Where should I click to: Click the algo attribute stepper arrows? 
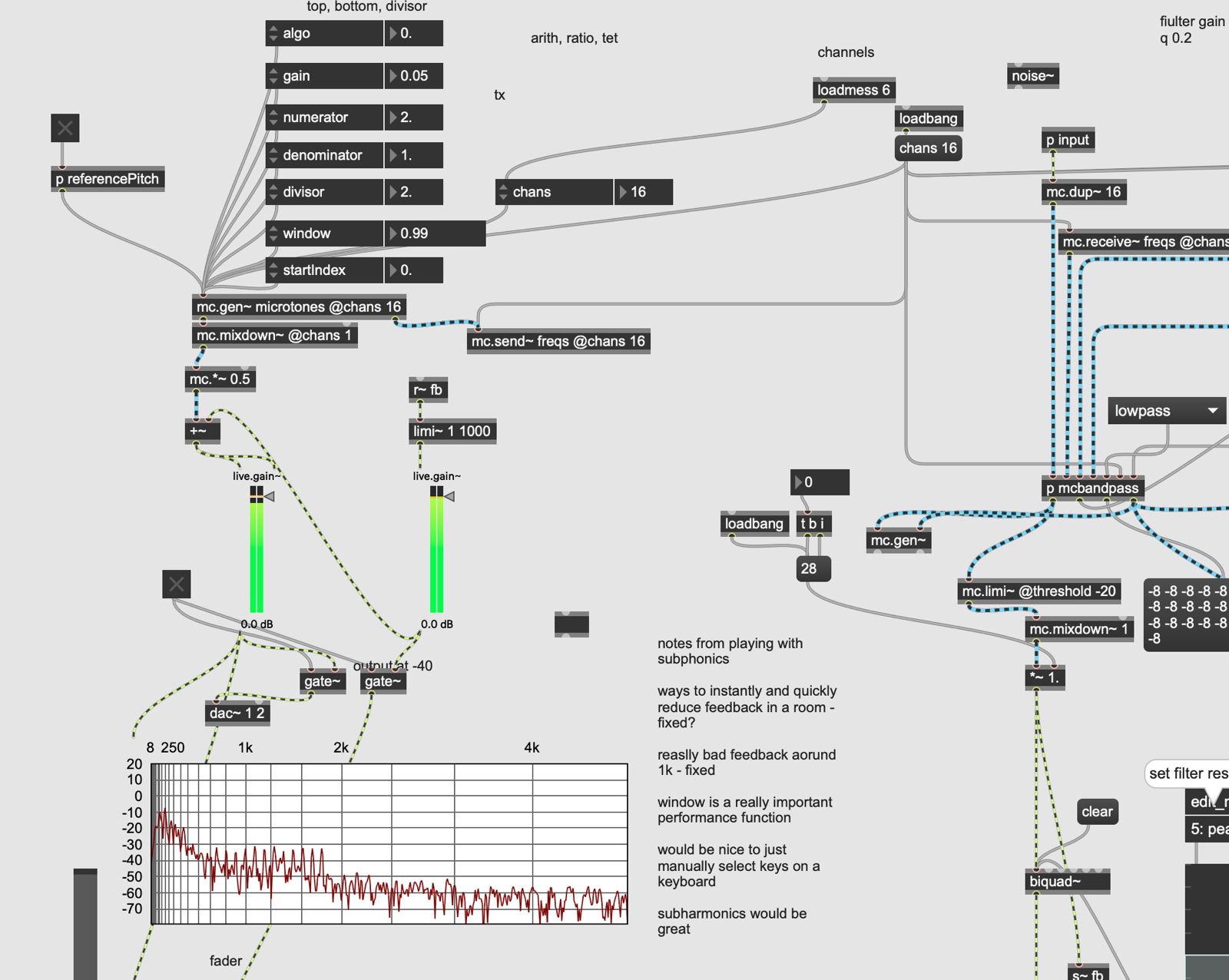click(x=273, y=34)
